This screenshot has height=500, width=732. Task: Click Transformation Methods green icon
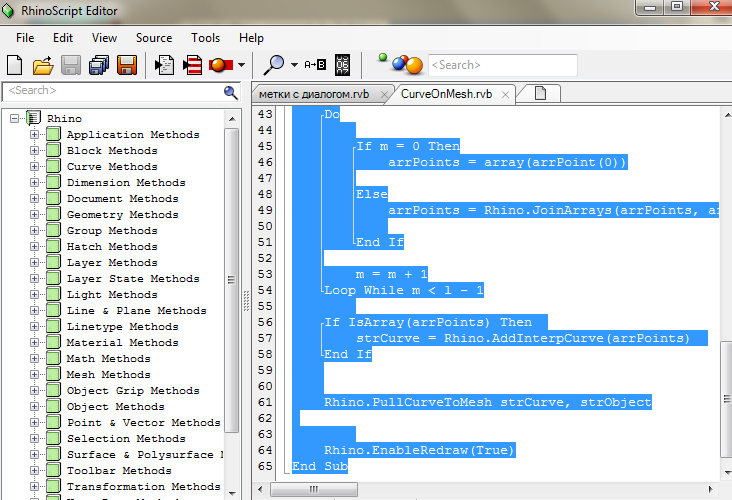pyautogui.click(x=53, y=486)
